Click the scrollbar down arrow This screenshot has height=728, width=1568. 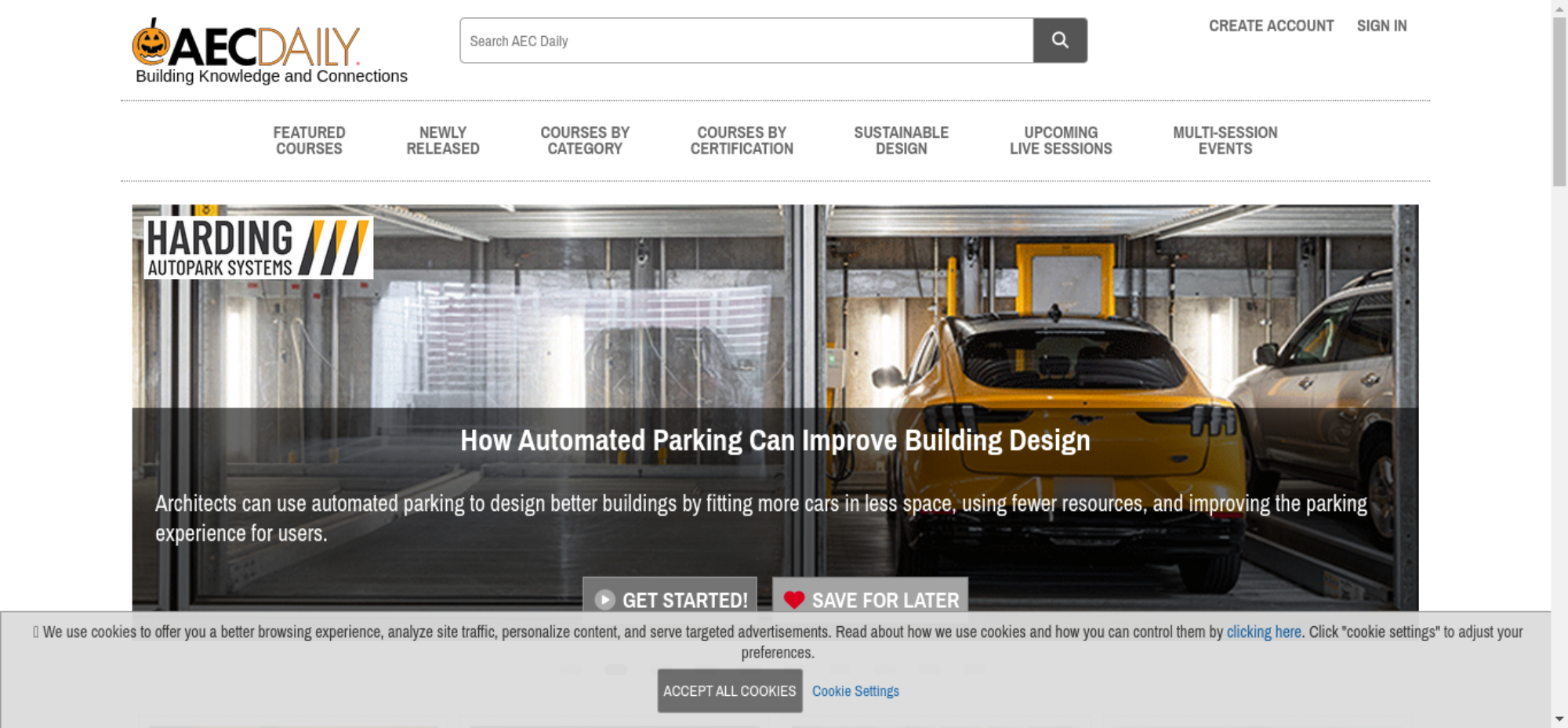coord(1559,719)
